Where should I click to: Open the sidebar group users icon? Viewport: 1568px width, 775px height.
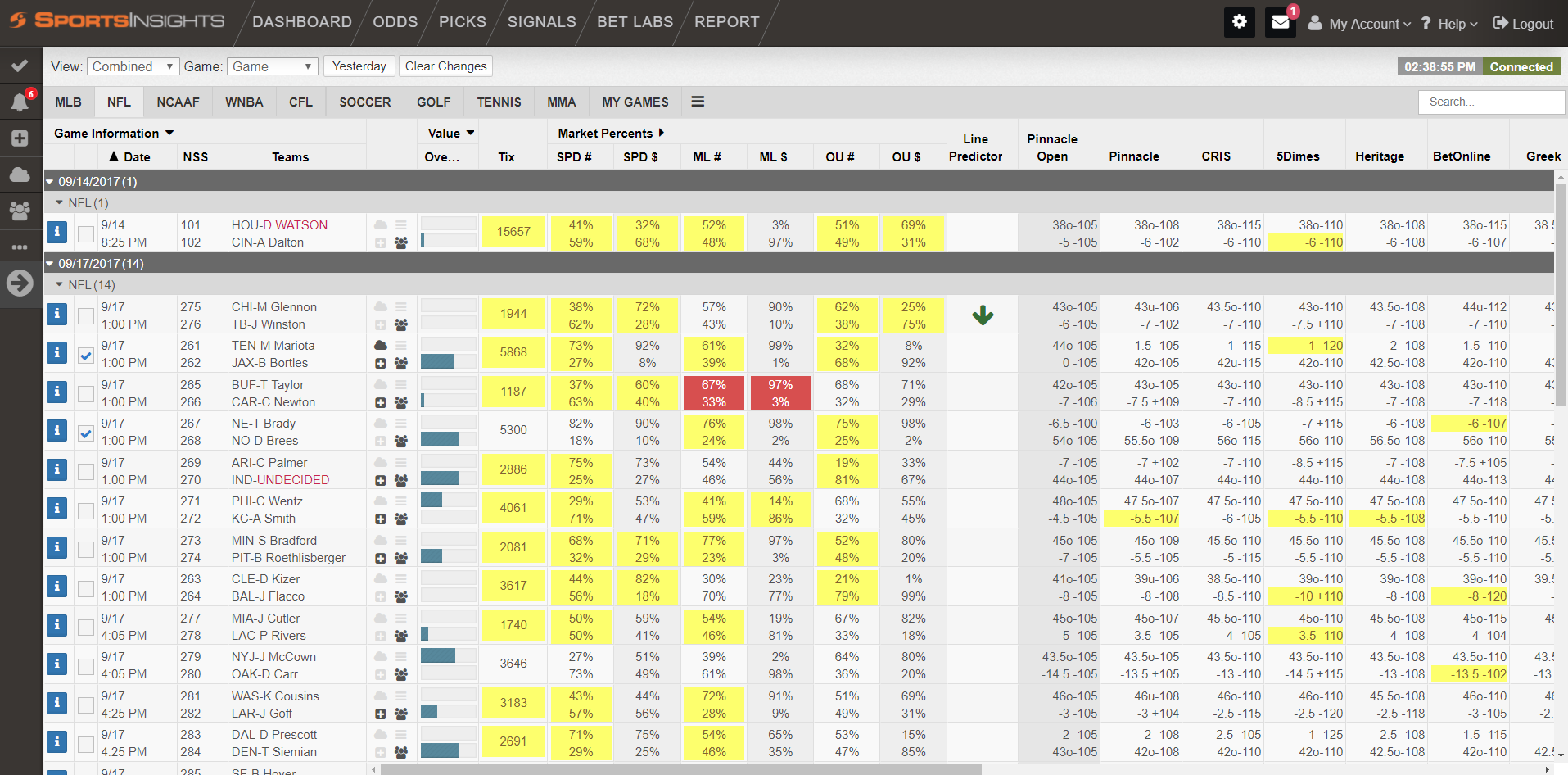tap(20, 211)
